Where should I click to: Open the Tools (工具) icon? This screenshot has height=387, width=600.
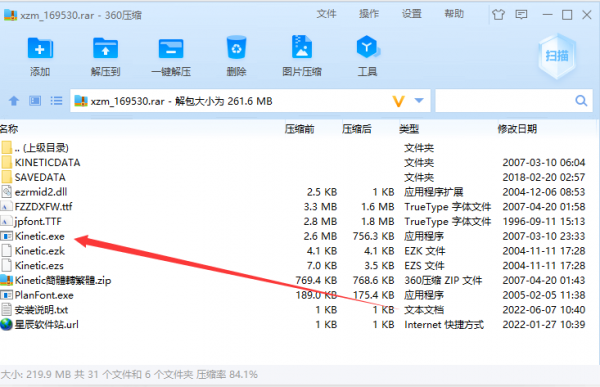(x=367, y=47)
